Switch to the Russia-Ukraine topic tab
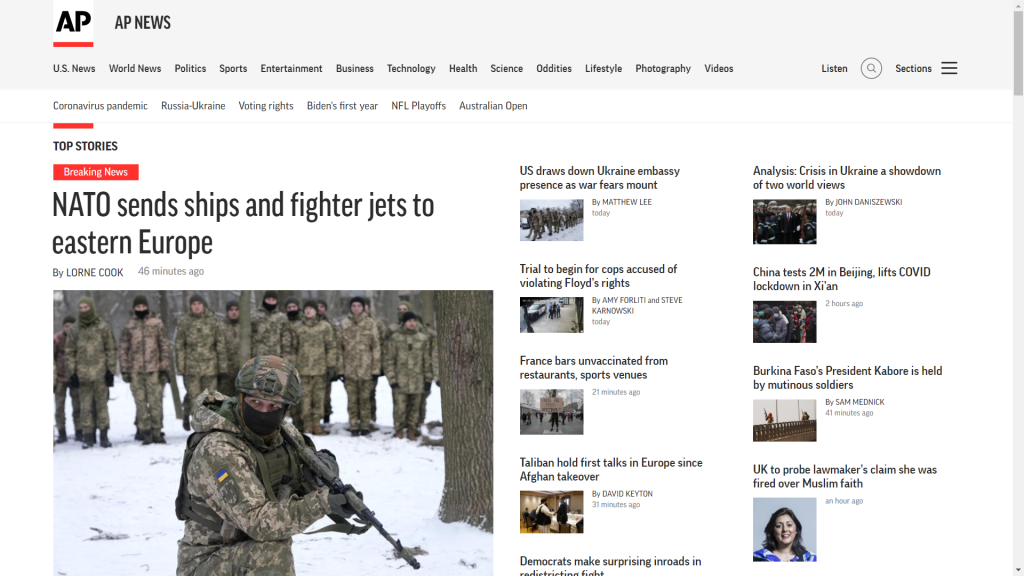 (193, 105)
